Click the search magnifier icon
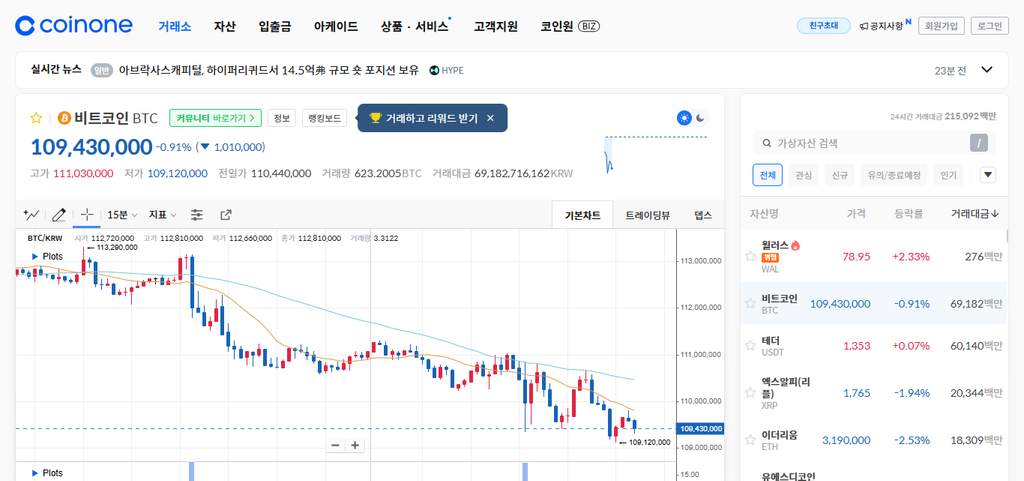Screen dimensions: 1024x481 coord(765,143)
